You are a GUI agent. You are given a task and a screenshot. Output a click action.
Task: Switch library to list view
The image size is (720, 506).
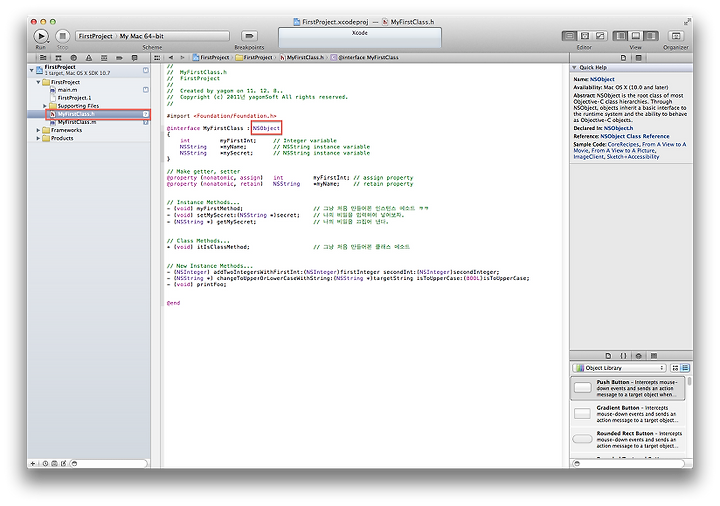tap(685, 368)
